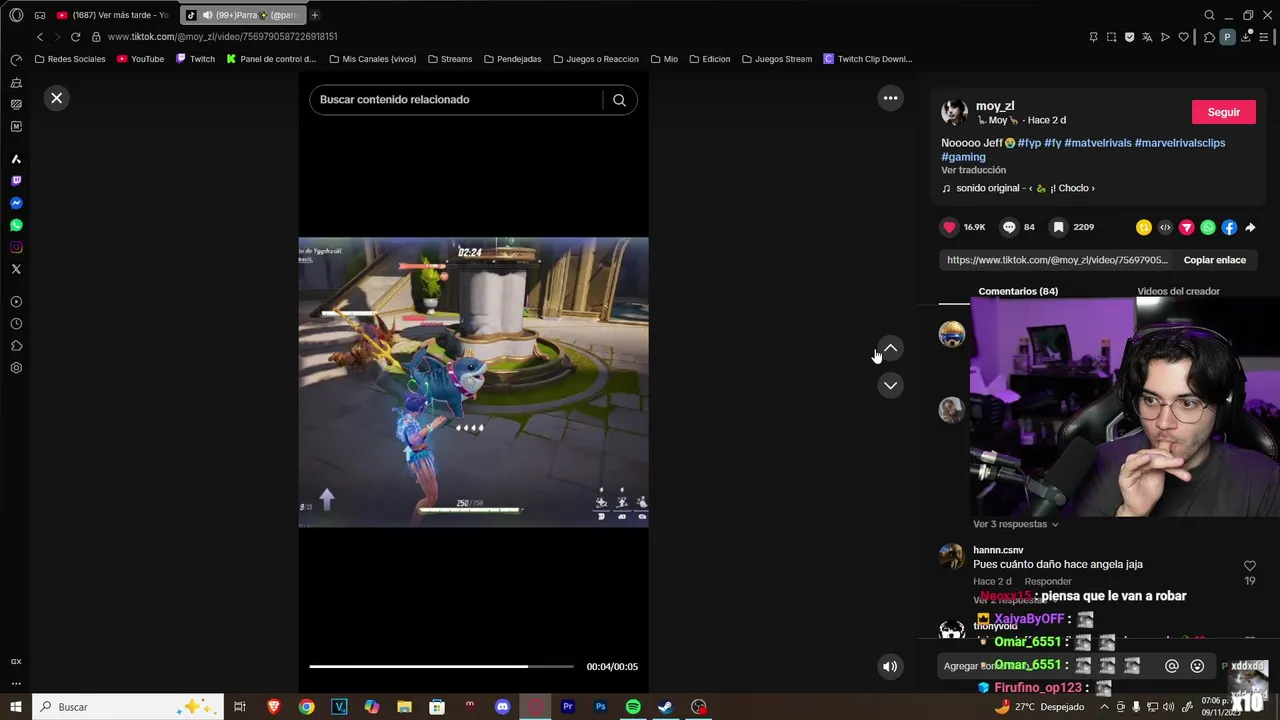1280x720 pixels.
Task: Open Spotify from the taskbar
Action: coord(633,707)
